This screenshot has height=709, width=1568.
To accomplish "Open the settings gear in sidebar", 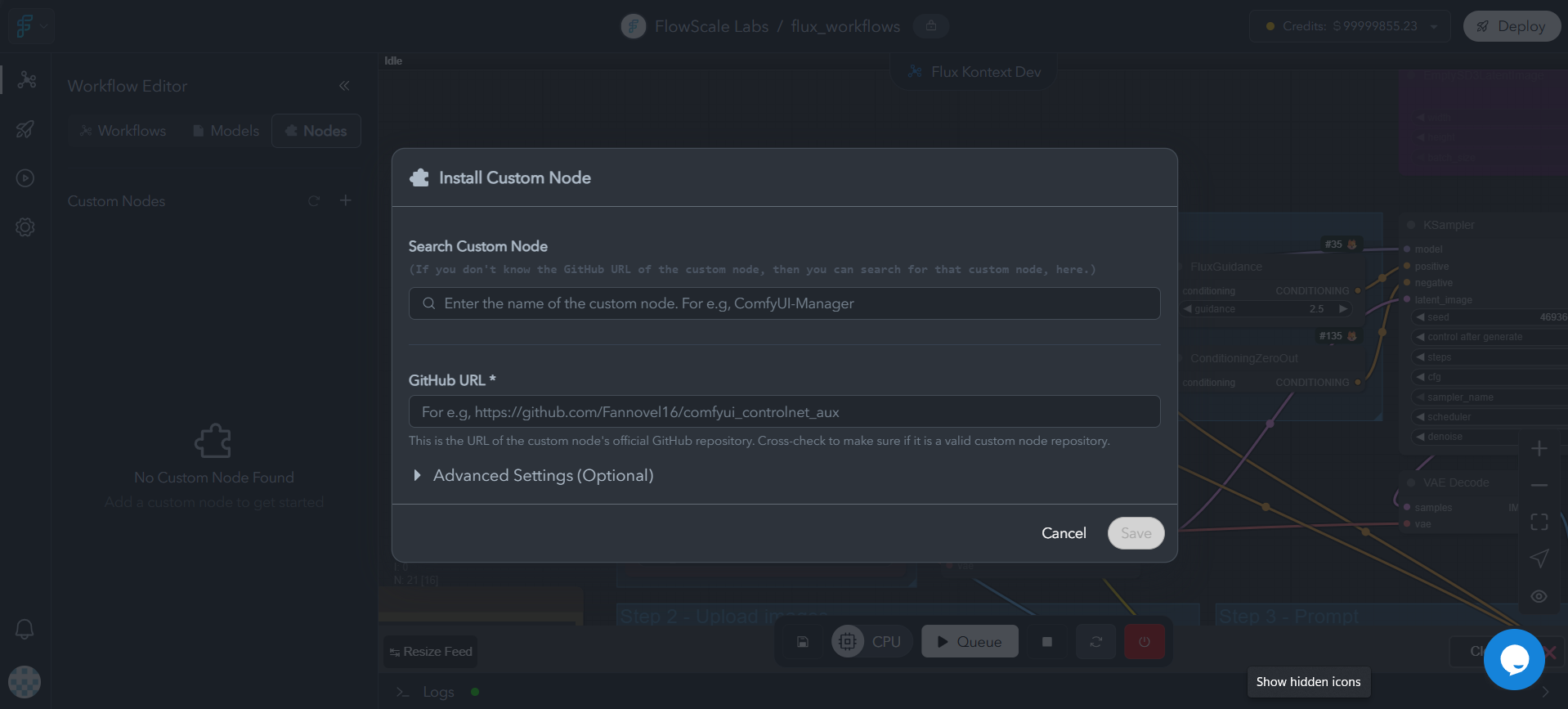I will pyautogui.click(x=25, y=227).
